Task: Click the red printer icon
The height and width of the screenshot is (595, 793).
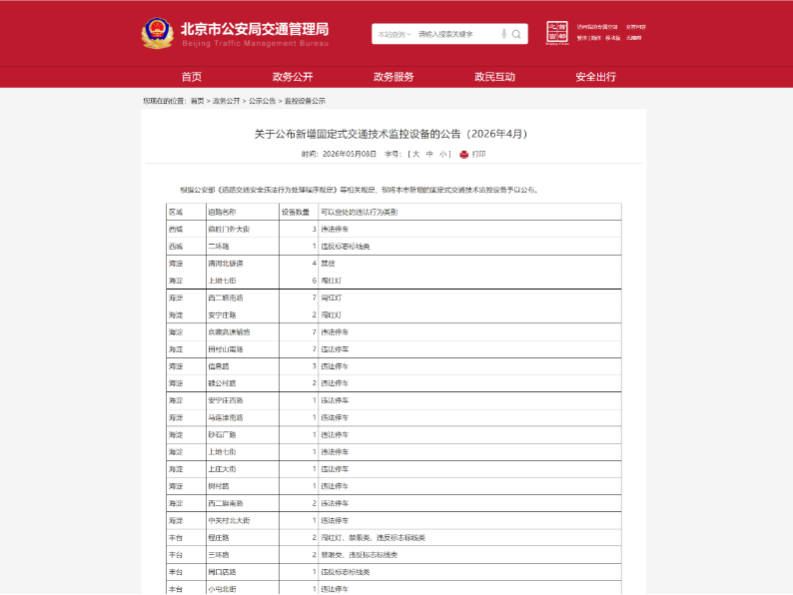Action: 464,154
